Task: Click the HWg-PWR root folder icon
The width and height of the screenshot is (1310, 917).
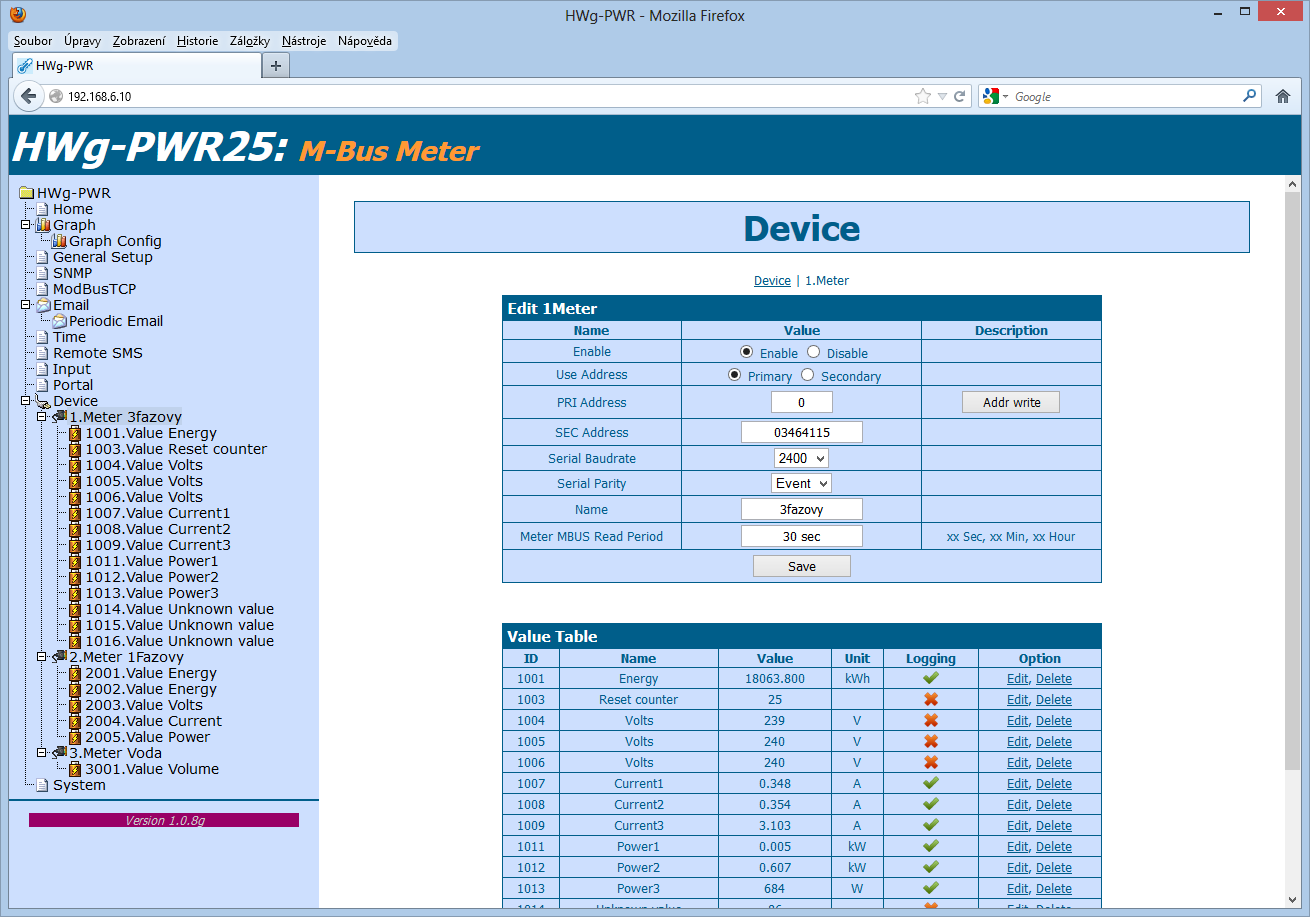Action: pyautogui.click(x=26, y=193)
